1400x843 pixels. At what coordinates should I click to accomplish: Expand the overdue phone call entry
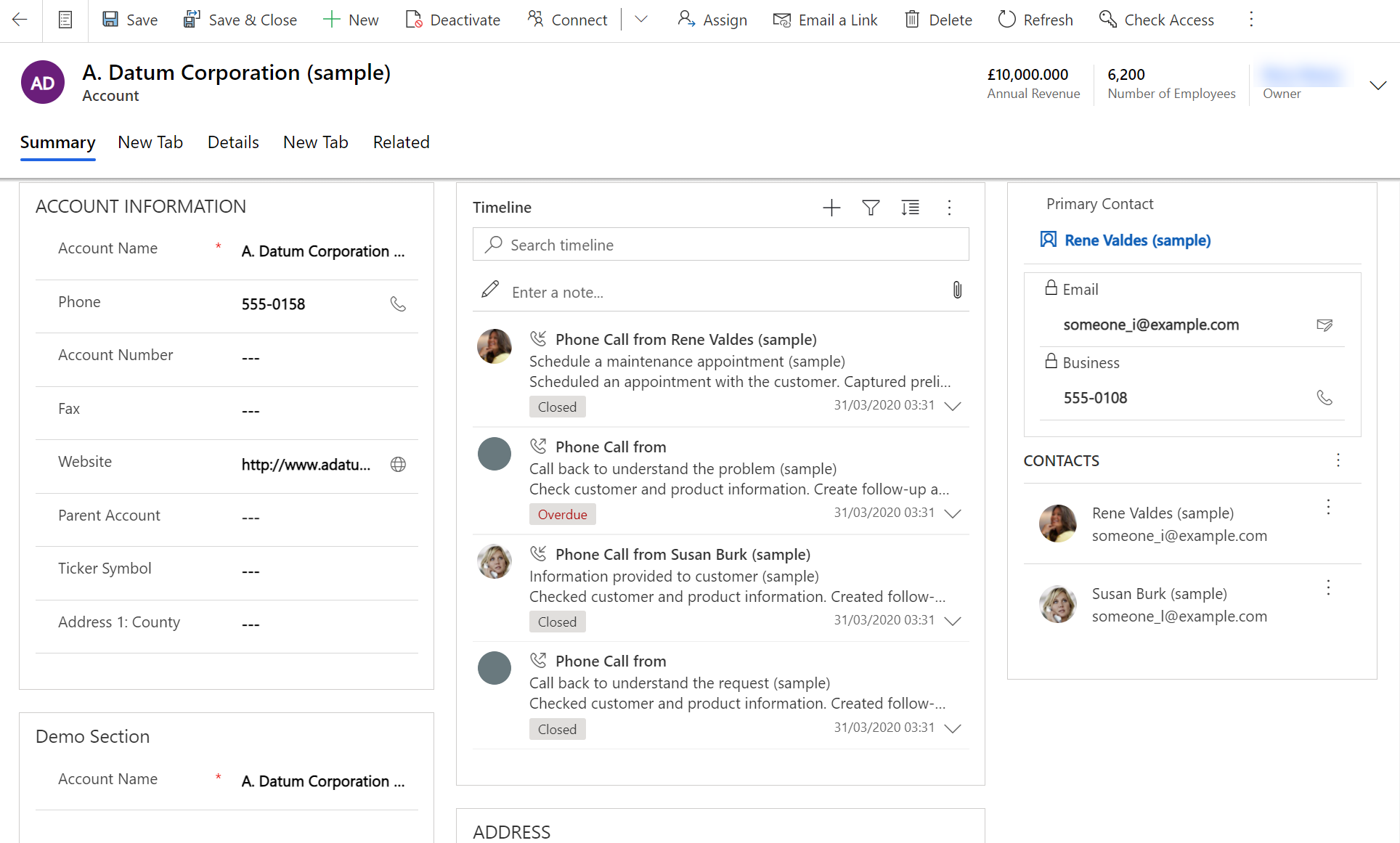[952, 514]
